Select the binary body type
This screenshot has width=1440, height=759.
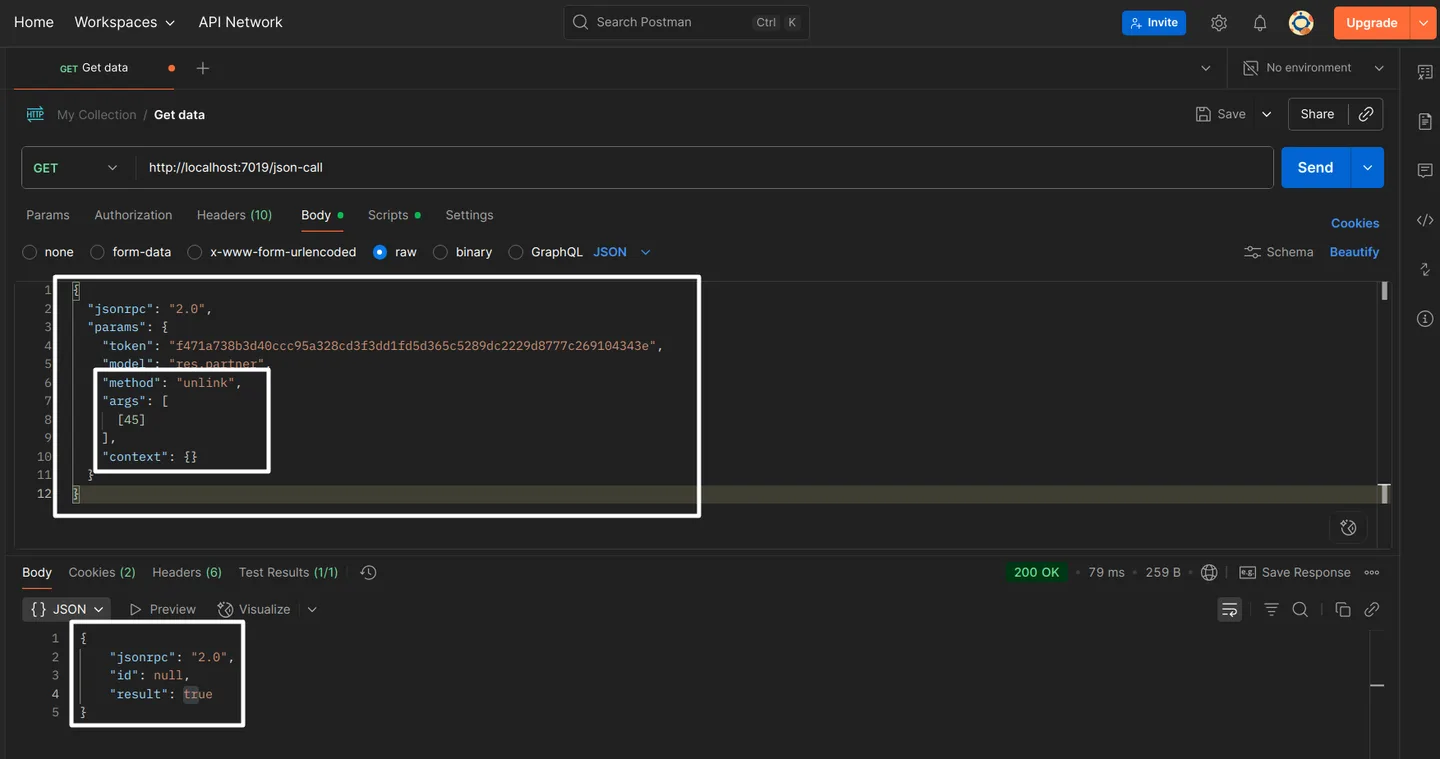tap(440, 252)
